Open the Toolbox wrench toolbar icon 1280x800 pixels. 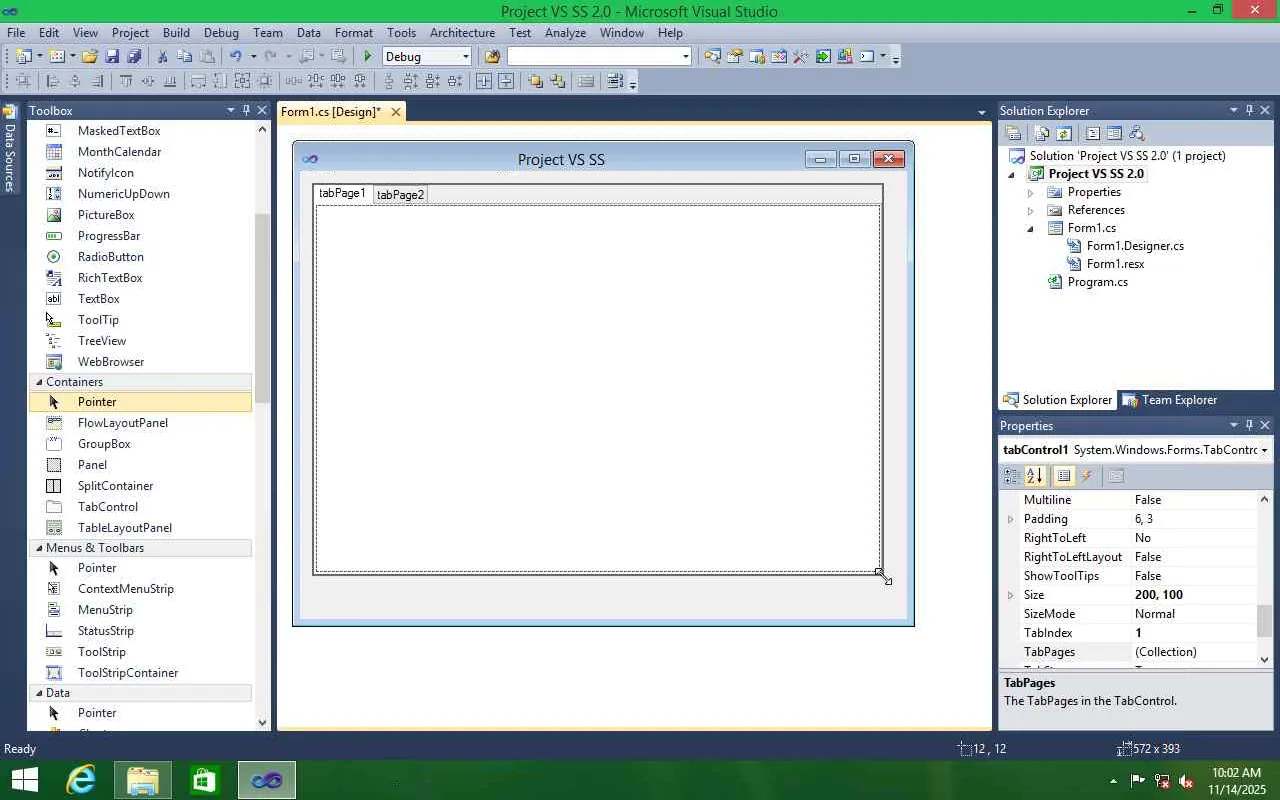801,56
